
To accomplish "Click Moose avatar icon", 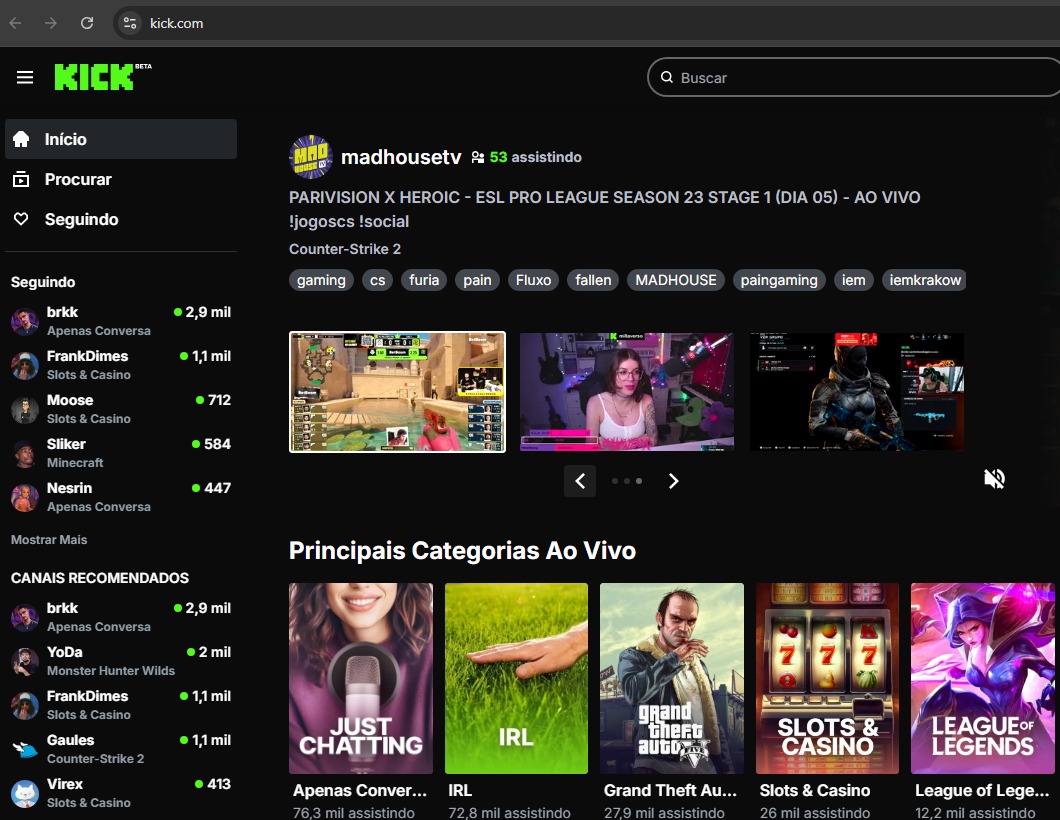I will point(25,410).
